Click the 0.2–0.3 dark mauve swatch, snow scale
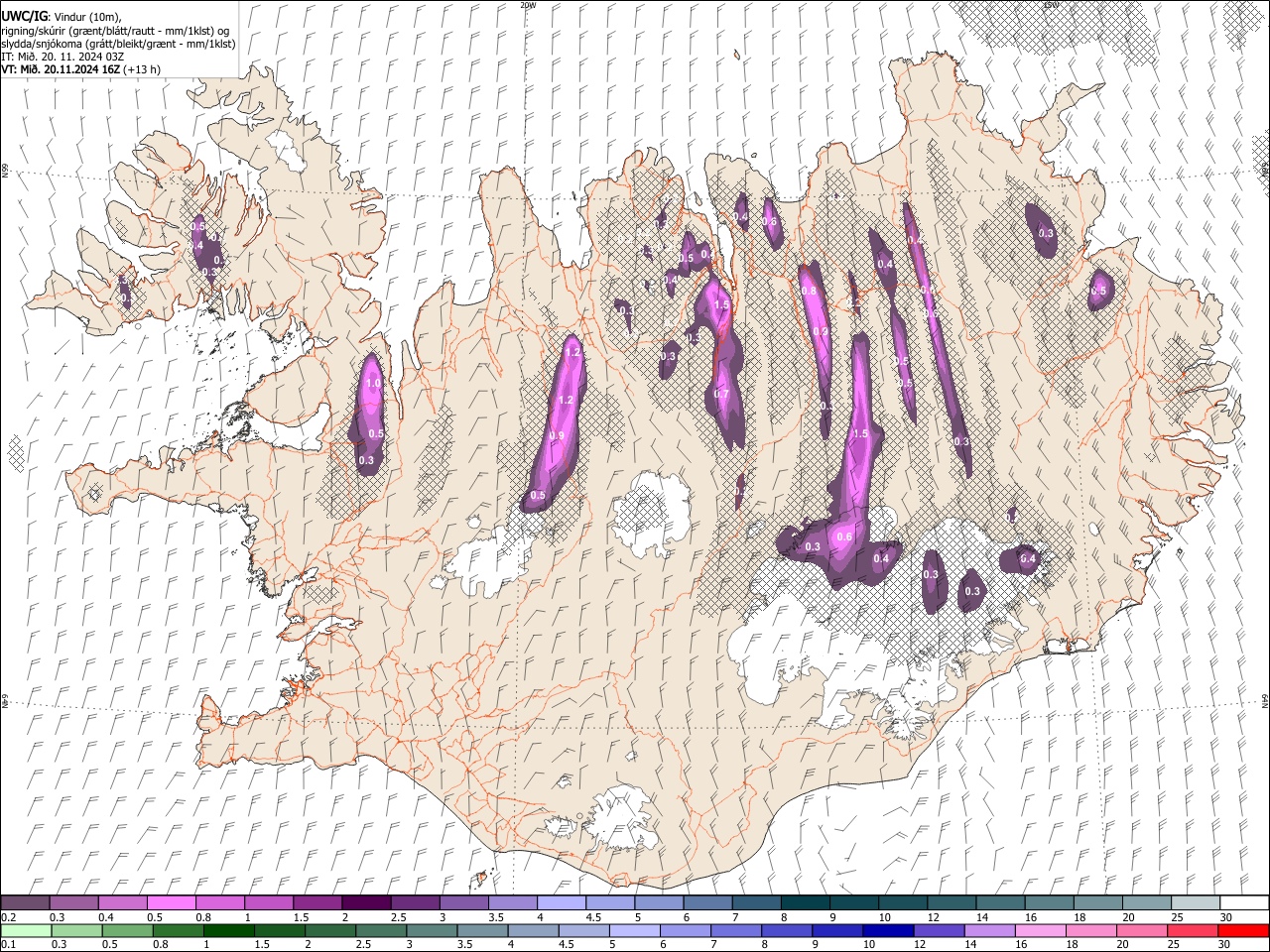 [25, 902]
